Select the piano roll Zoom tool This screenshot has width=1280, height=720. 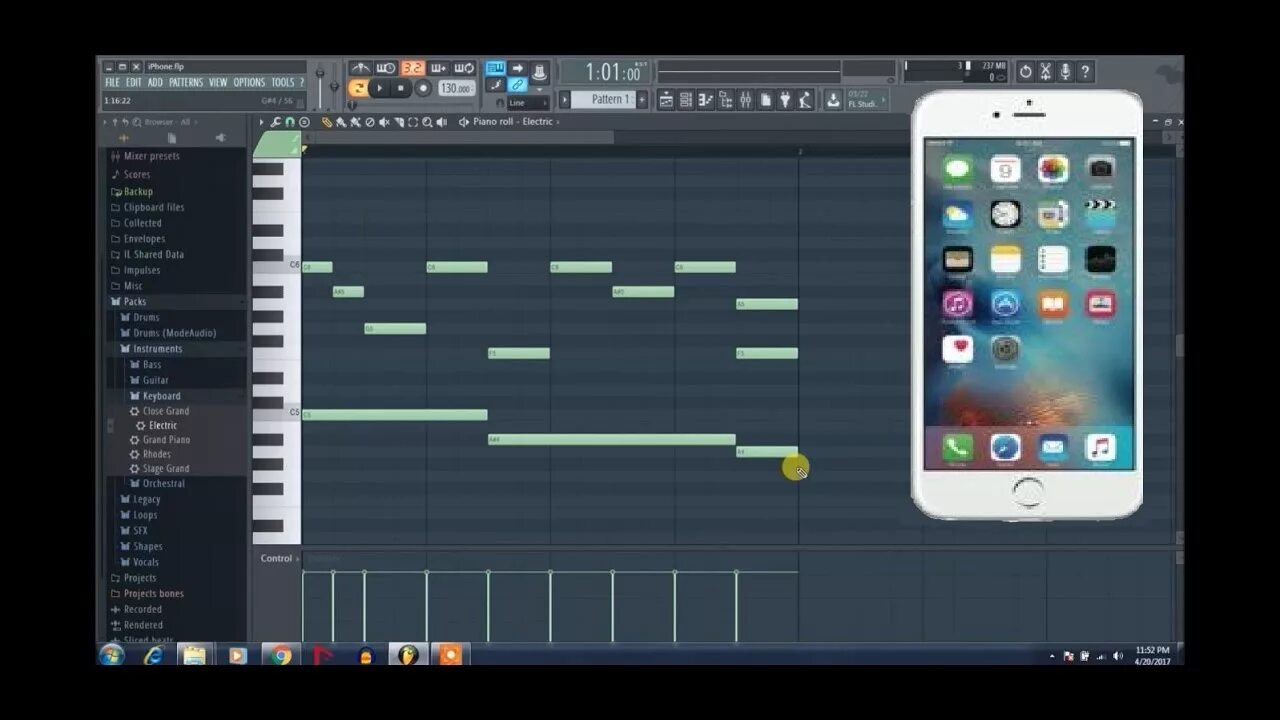point(427,122)
